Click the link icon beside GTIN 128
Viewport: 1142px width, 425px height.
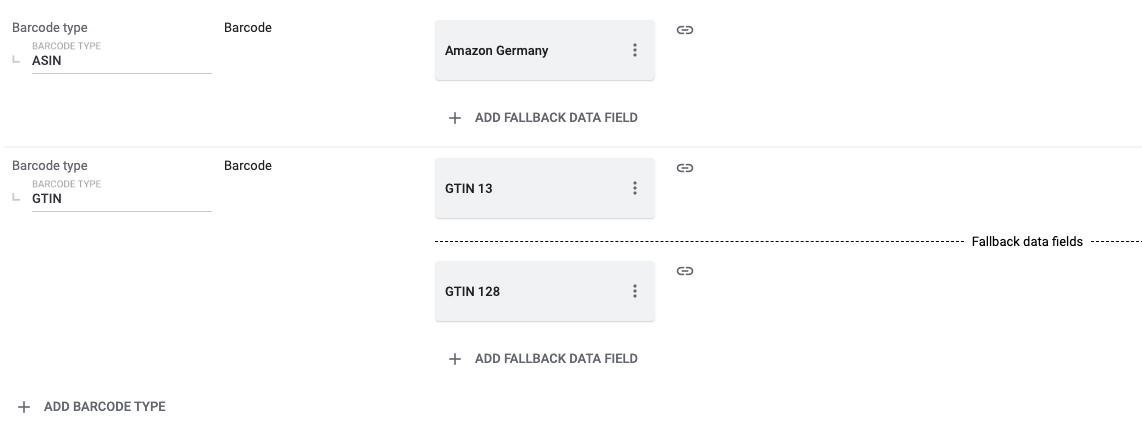click(685, 271)
